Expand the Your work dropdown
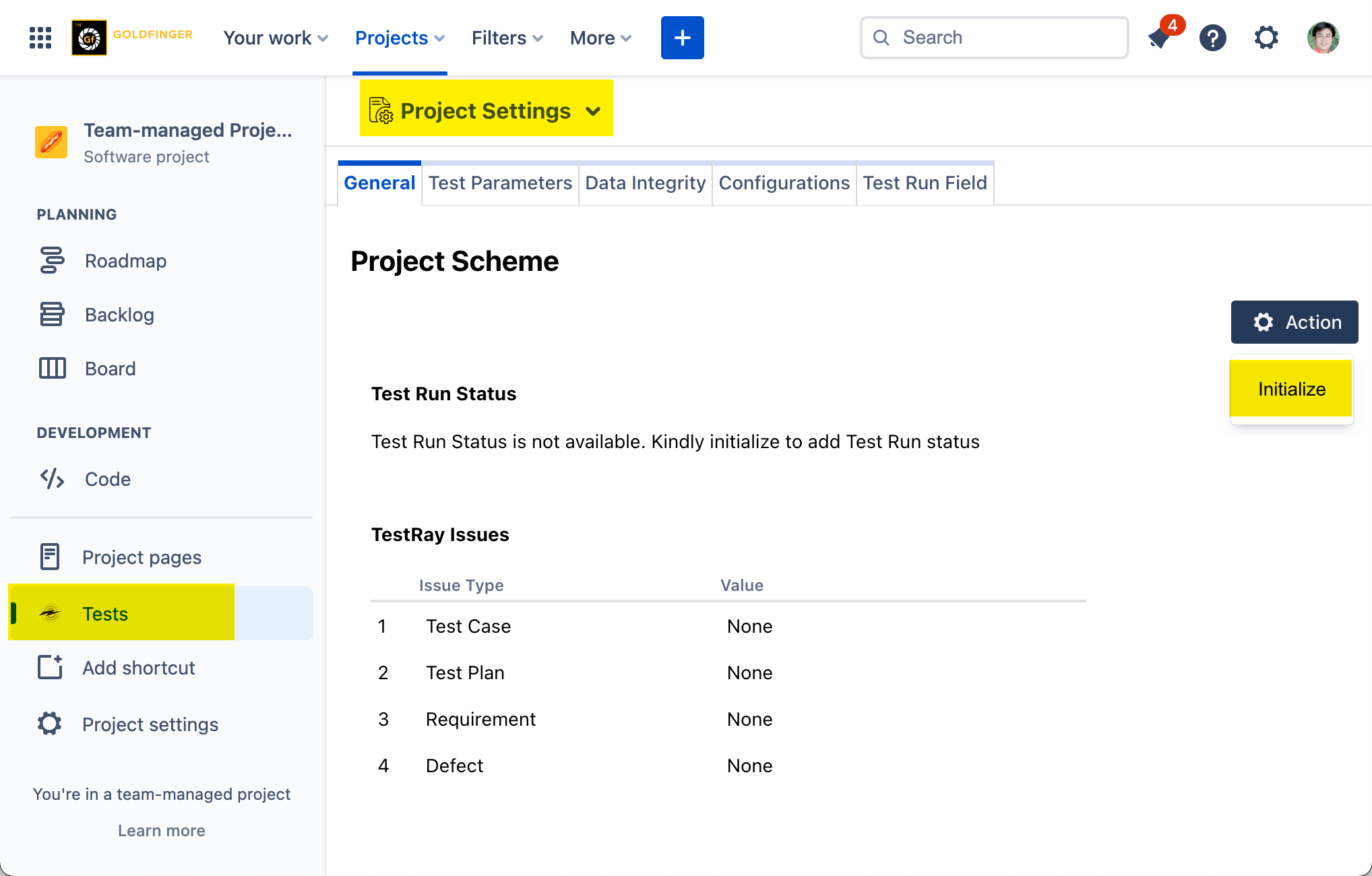The height and width of the screenshot is (876, 1372). [x=275, y=38]
